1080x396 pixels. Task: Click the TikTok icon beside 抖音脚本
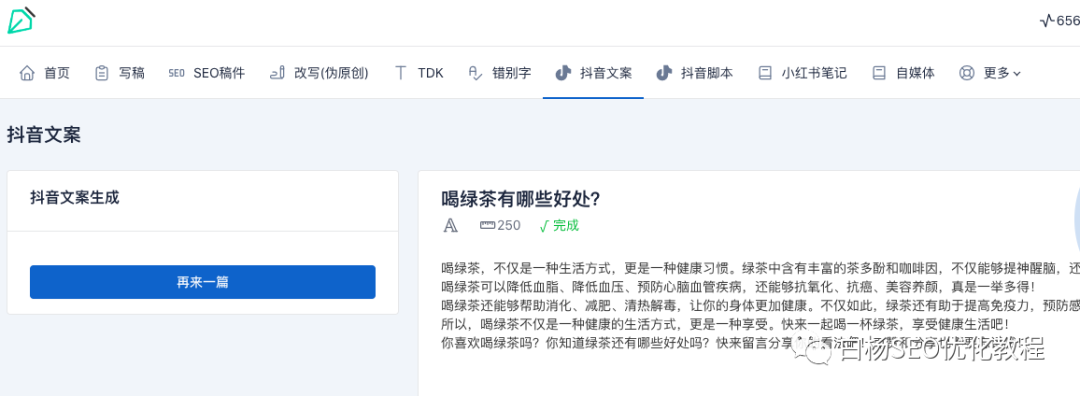664,73
